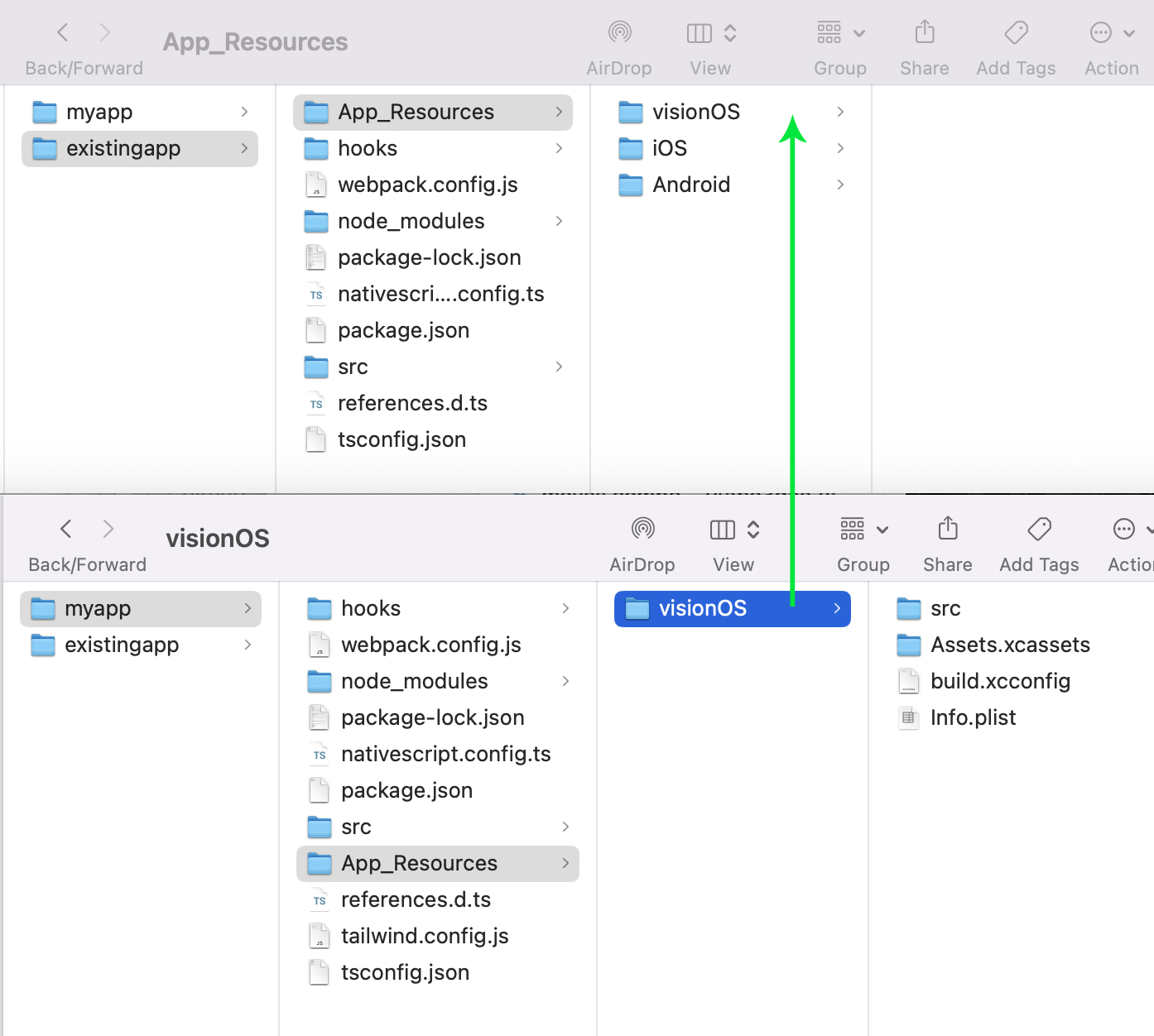The height and width of the screenshot is (1036, 1154).
Task: Click the AirDrop icon in the top toolbar
Action: pos(619,33)
